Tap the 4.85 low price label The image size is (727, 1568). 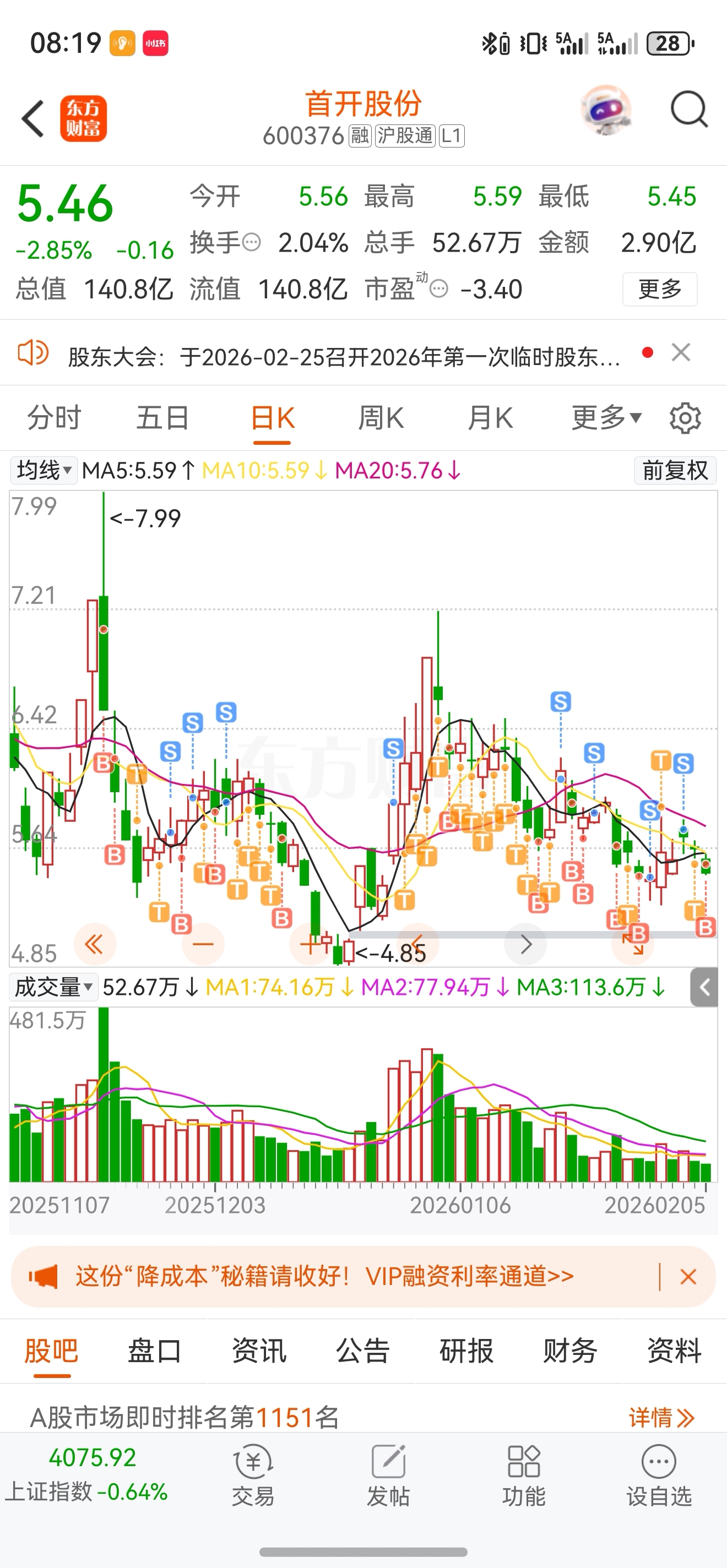click(390, 953)
